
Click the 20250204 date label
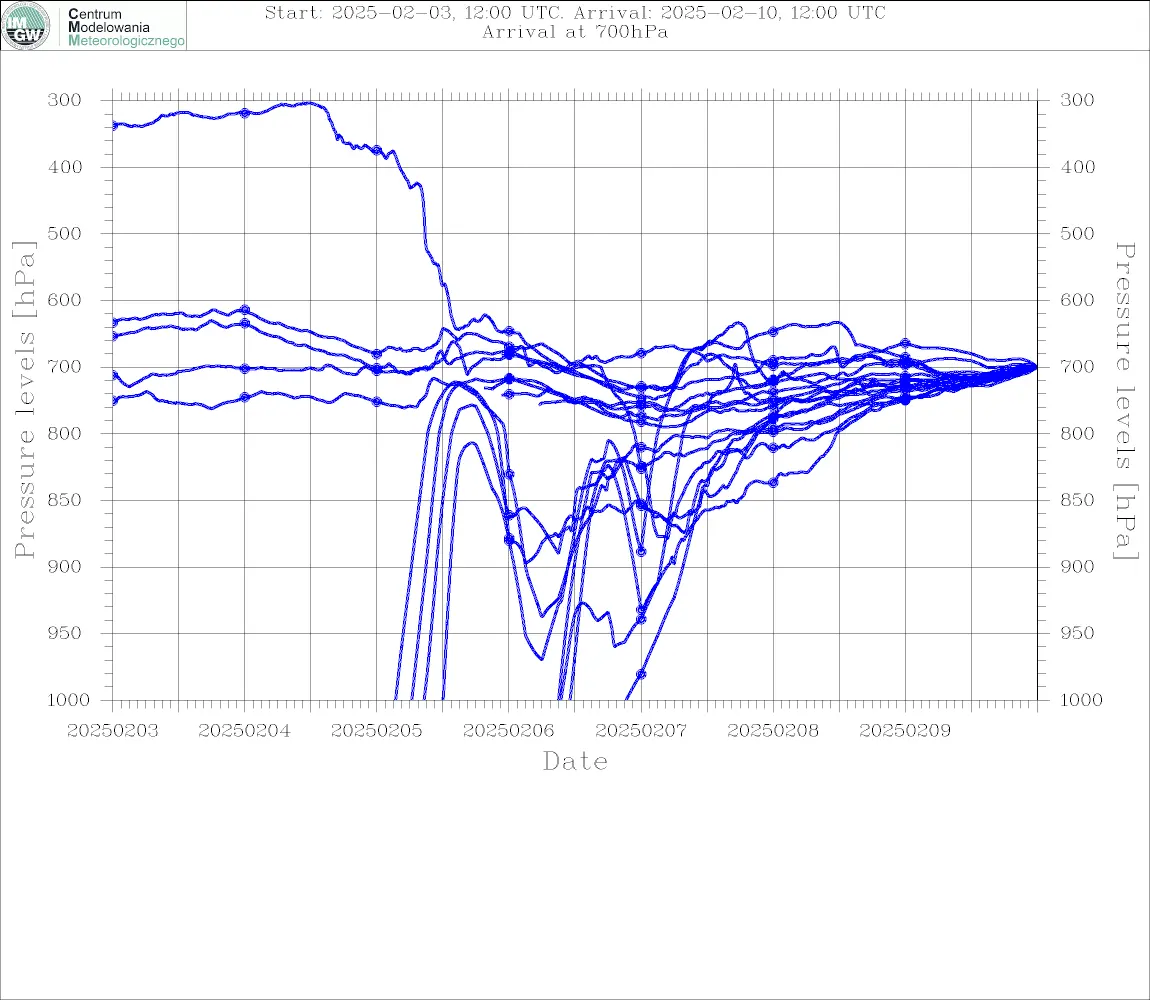(244, 731)
